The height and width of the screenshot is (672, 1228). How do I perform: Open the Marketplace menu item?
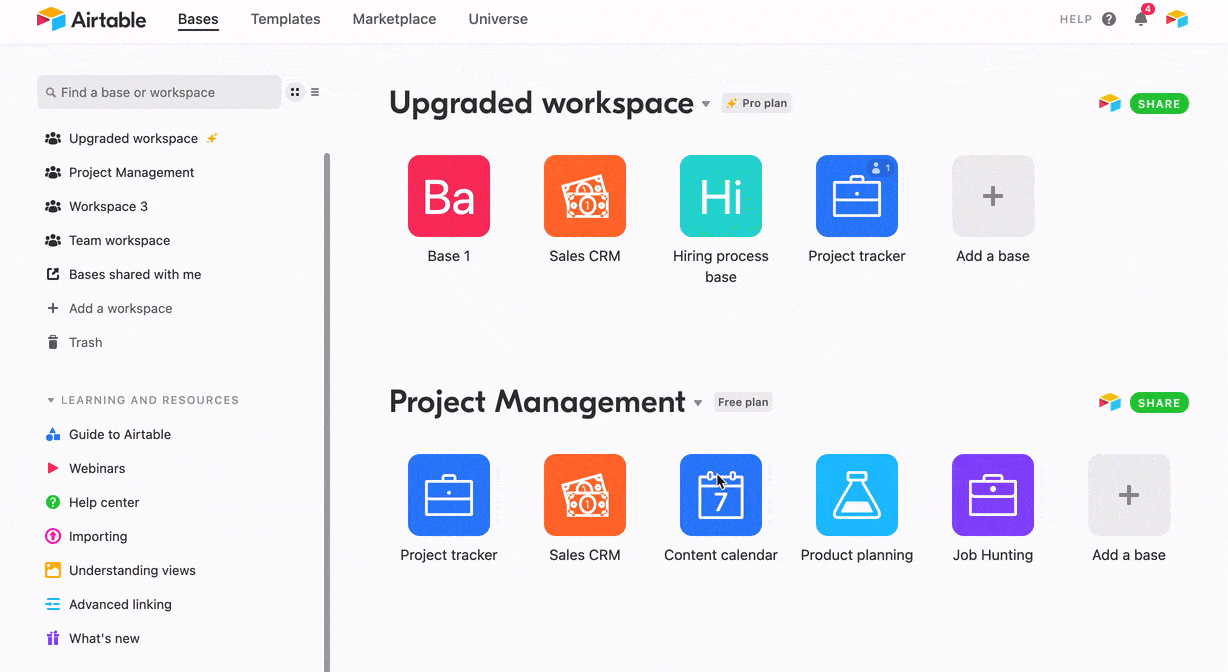(x=394, y=19)
